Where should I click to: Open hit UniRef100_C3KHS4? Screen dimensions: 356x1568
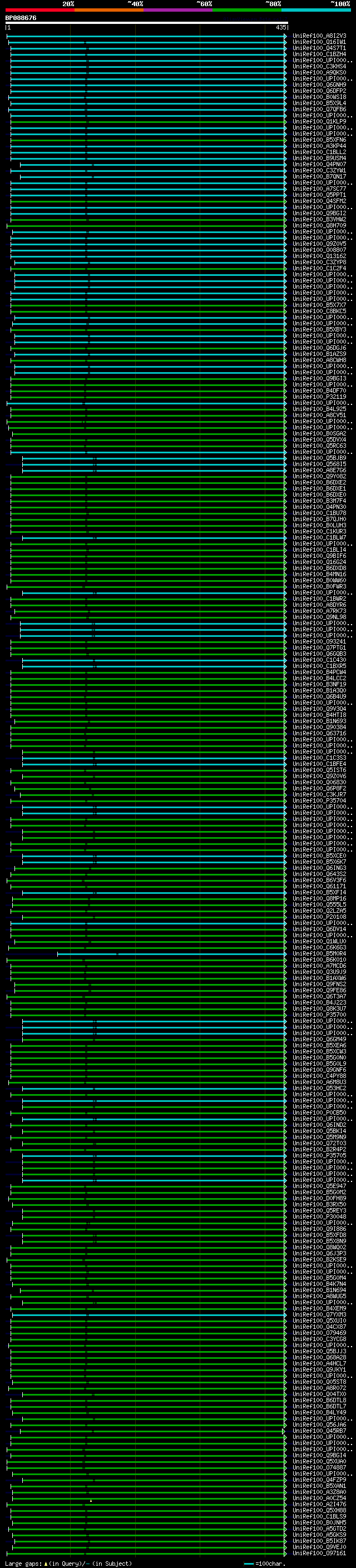(319, 66)
